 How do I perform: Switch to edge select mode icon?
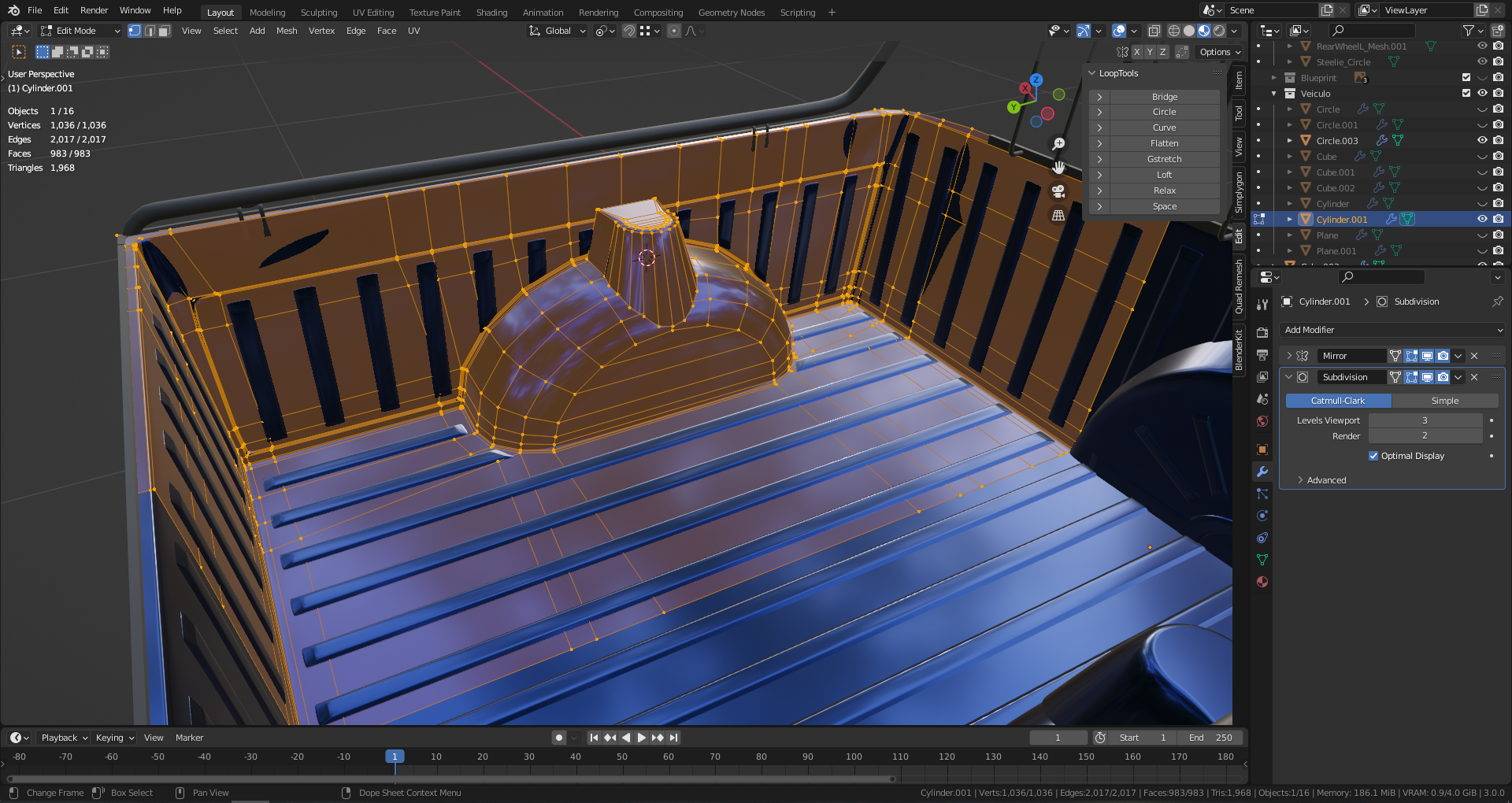[150, 31]
